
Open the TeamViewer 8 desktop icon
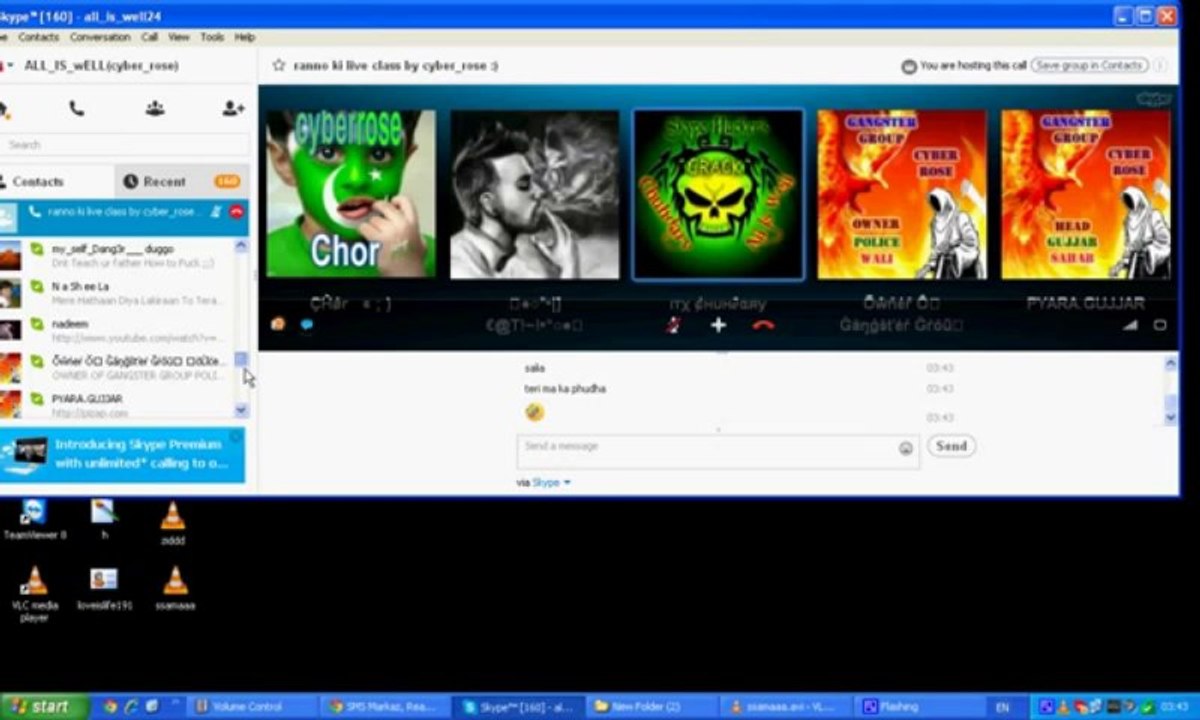[x=35, y=520]
